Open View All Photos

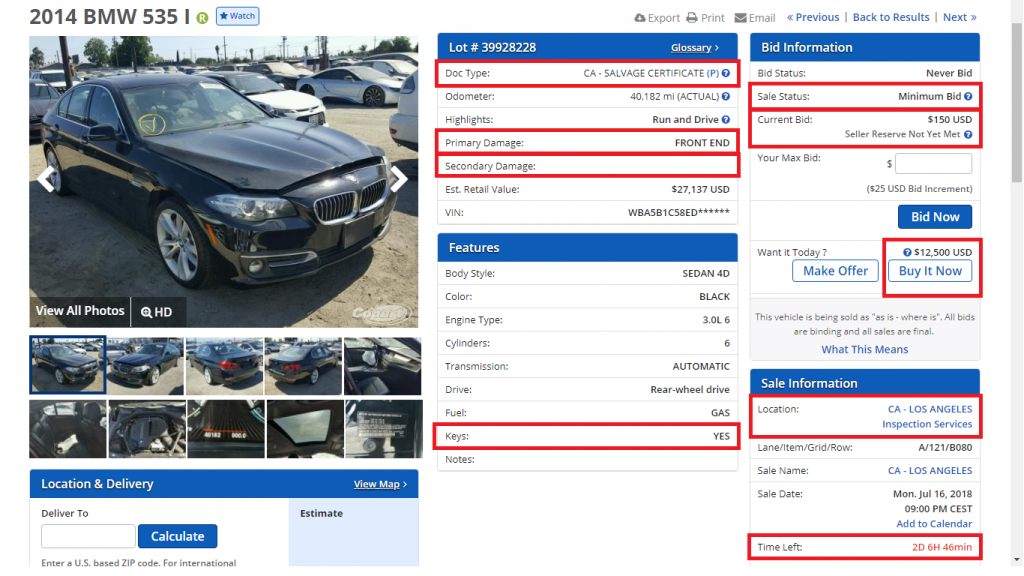pos(80,311)
